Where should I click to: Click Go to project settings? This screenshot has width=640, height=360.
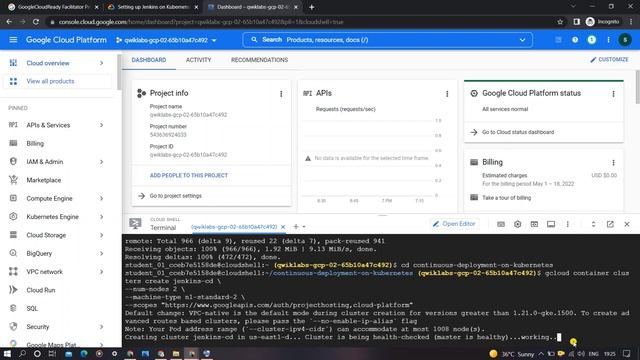coord(176,196)
